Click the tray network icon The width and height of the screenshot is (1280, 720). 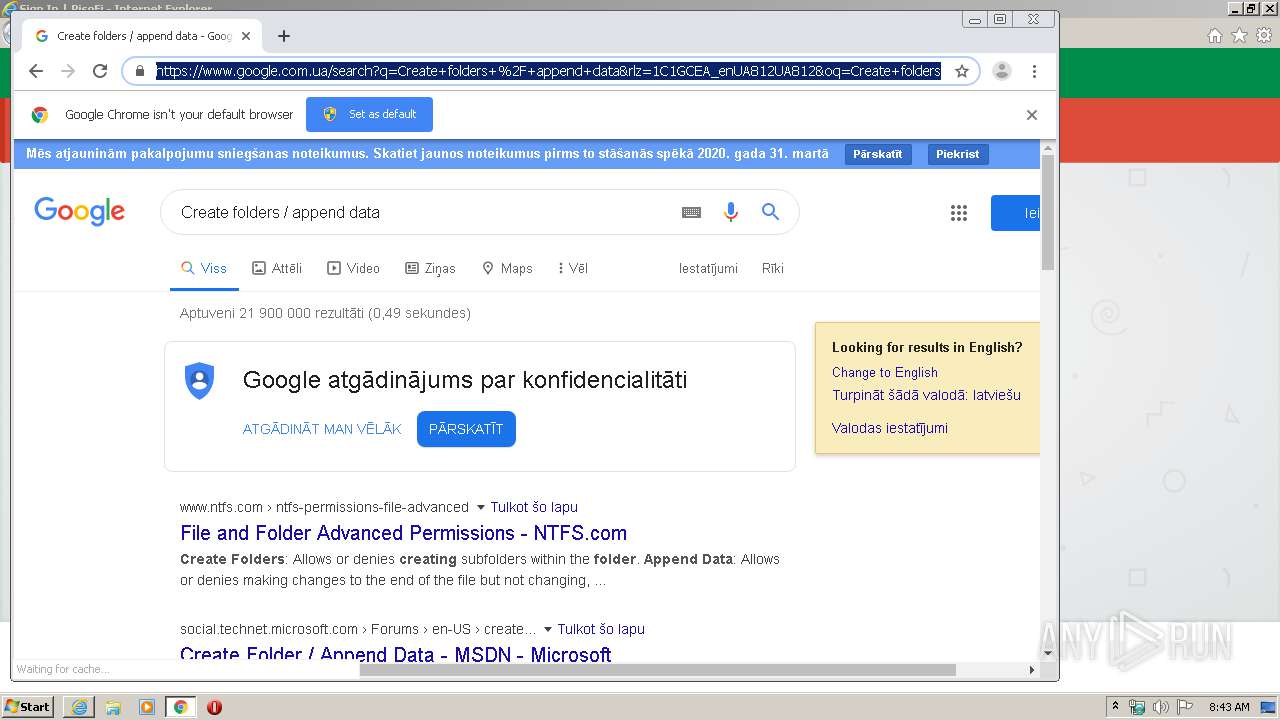(x=1137, y=707)
